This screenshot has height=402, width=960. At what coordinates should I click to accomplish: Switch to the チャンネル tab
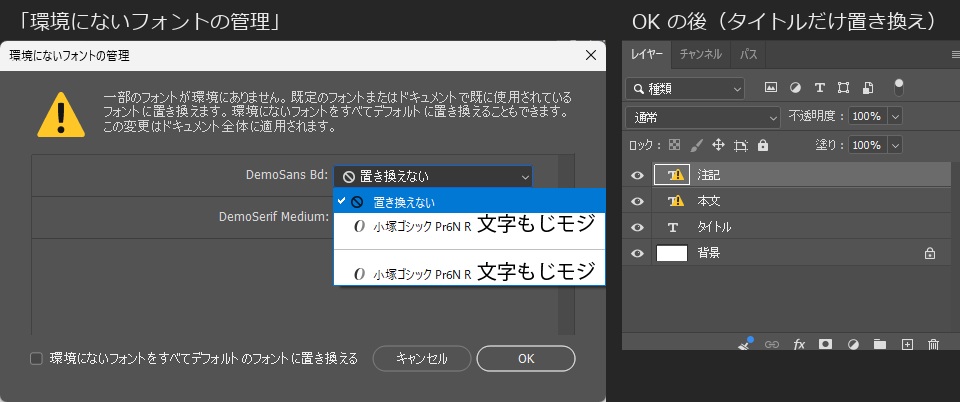[x=700, y=54]
